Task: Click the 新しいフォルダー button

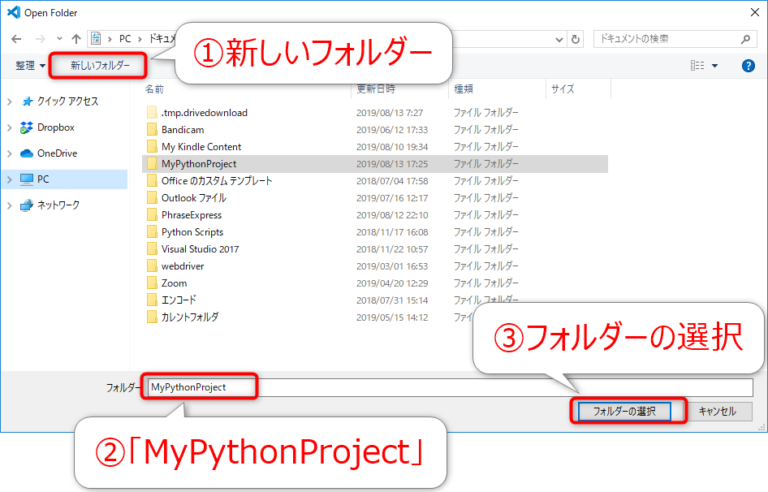Action: click(x=99, y=66)
